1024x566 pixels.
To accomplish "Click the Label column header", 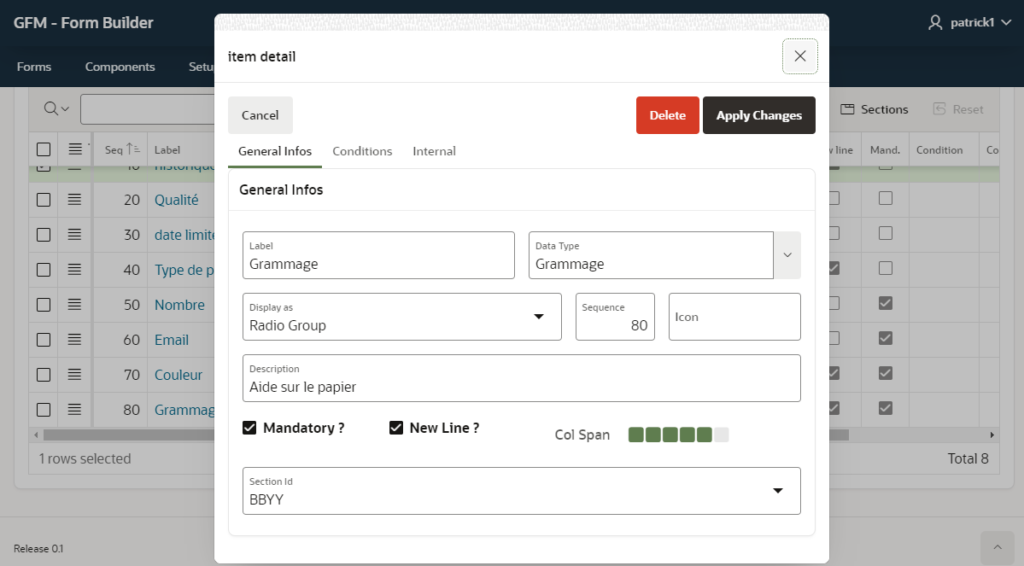I will point(167,150).
